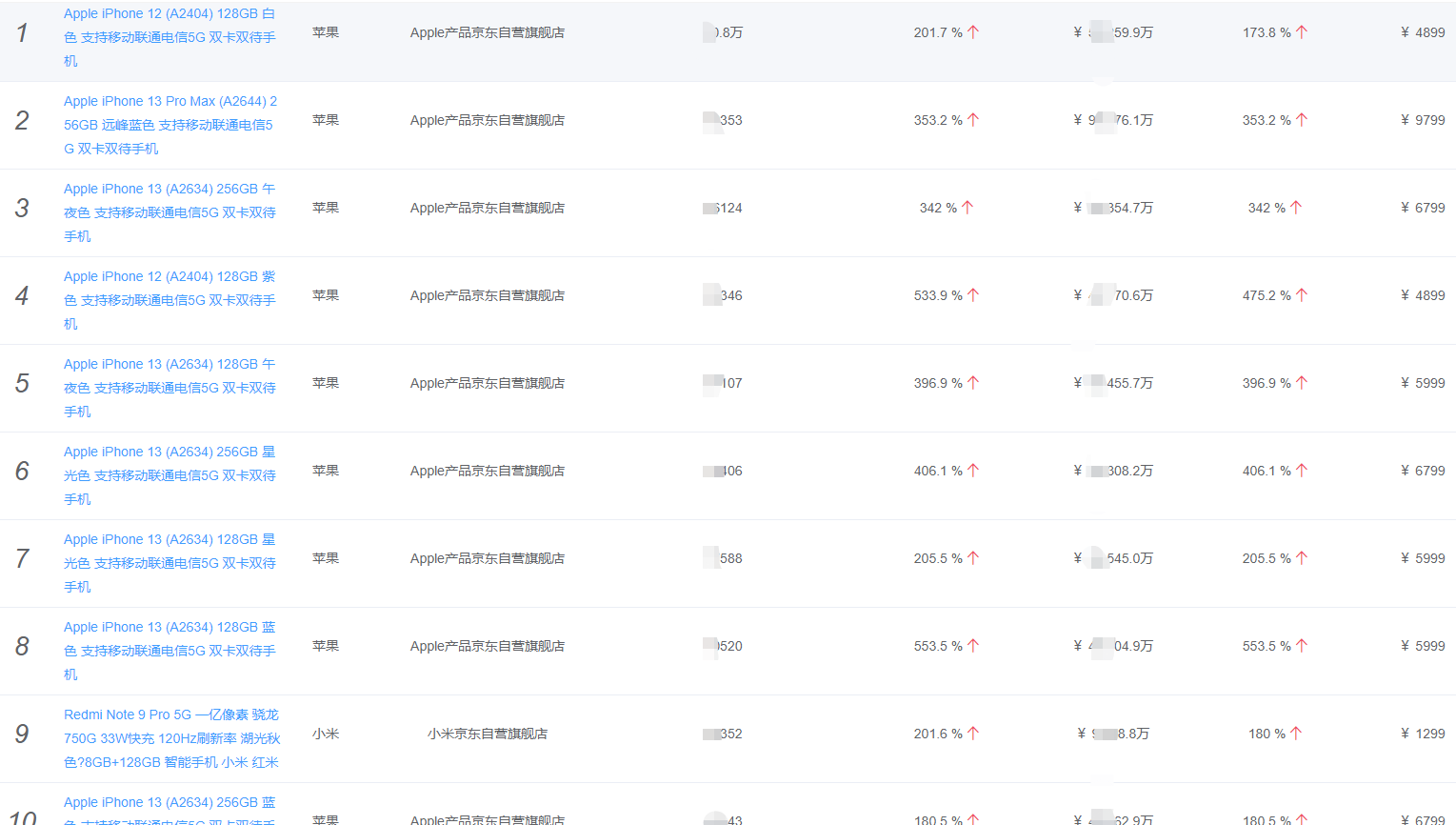
Task: Click the up arrow beside 173.8 %
Action: [1302, 32]
